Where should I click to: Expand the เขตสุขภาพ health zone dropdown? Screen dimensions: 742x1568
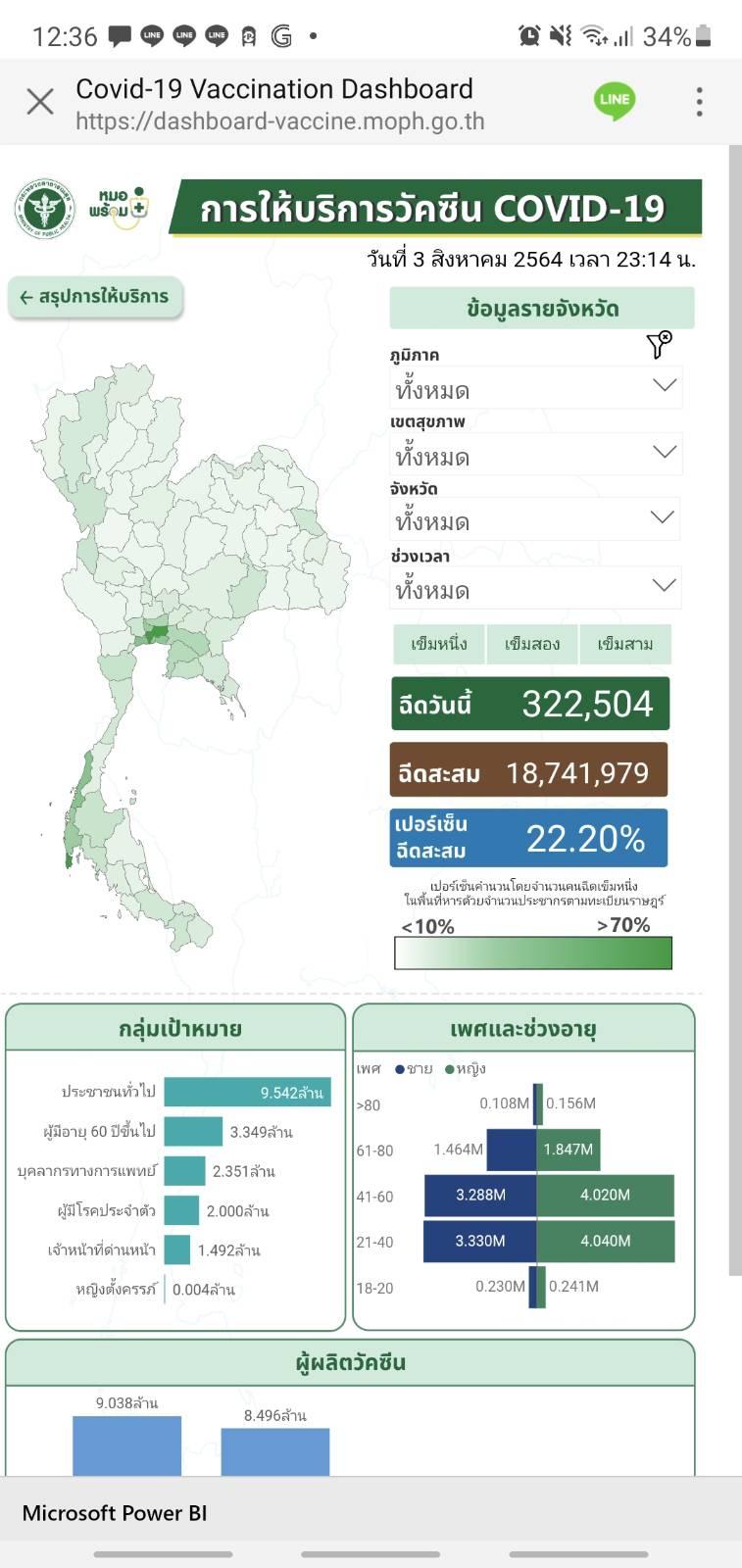535,454
